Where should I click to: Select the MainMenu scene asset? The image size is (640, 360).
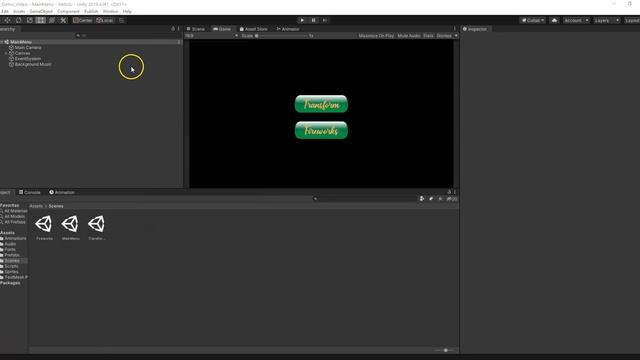[x=70, y=227]
